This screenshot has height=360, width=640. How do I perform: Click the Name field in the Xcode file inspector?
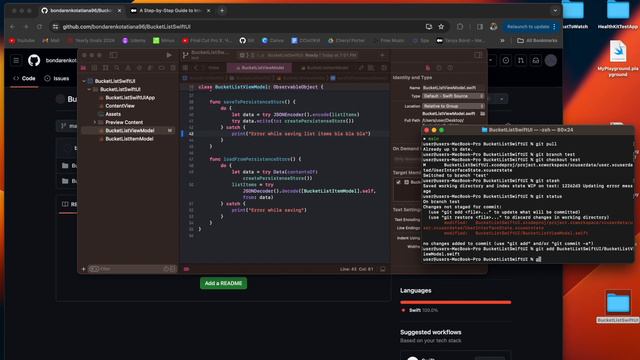(453, 88)
